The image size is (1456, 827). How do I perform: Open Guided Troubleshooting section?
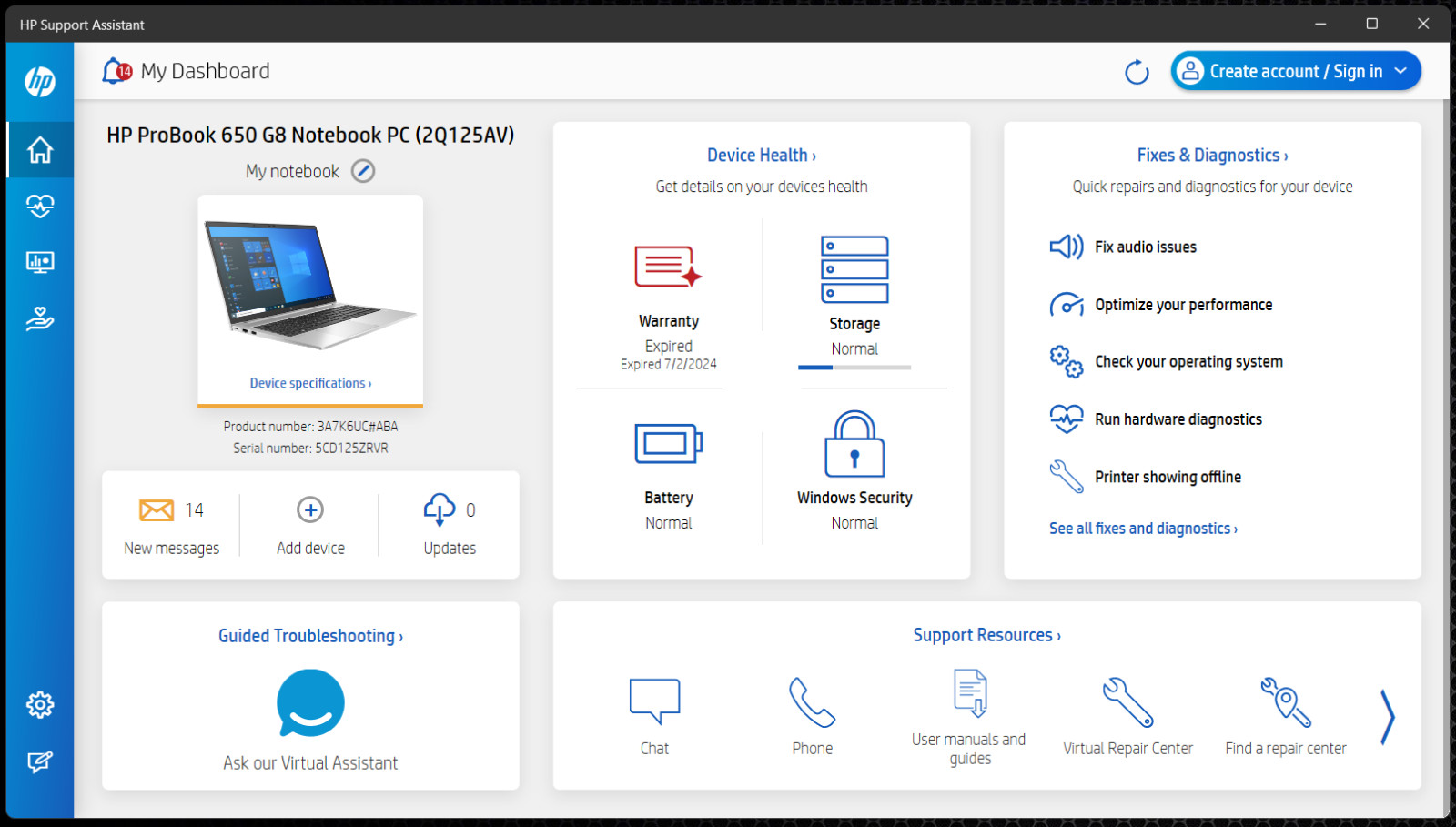310,636
